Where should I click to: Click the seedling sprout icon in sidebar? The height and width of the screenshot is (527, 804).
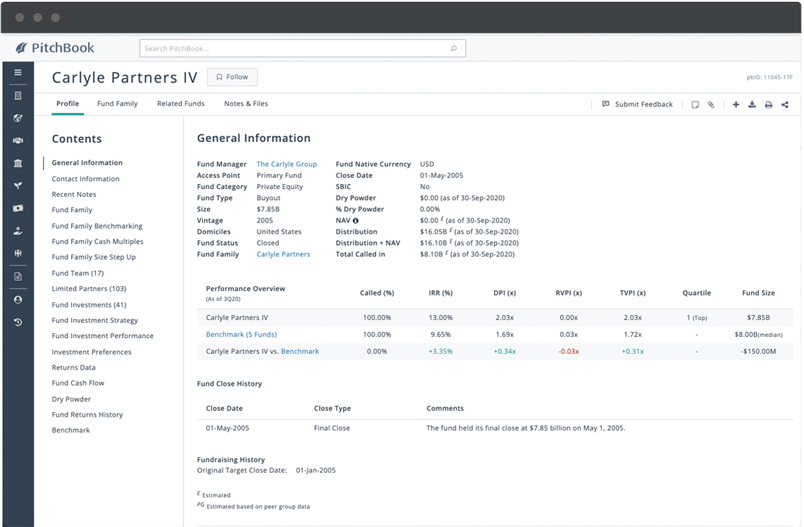[18, 186]
